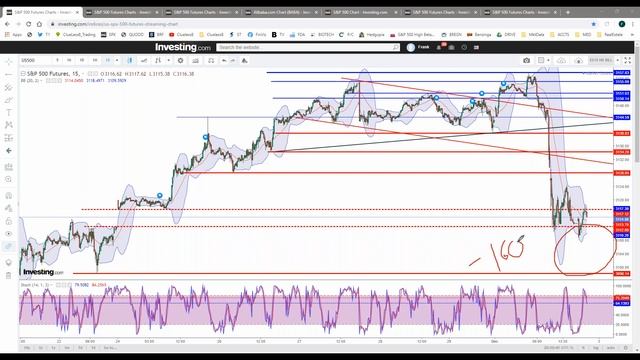
Task: Collapse the S&P 500 Futures legend box
Action: click(x=23, y=74)
